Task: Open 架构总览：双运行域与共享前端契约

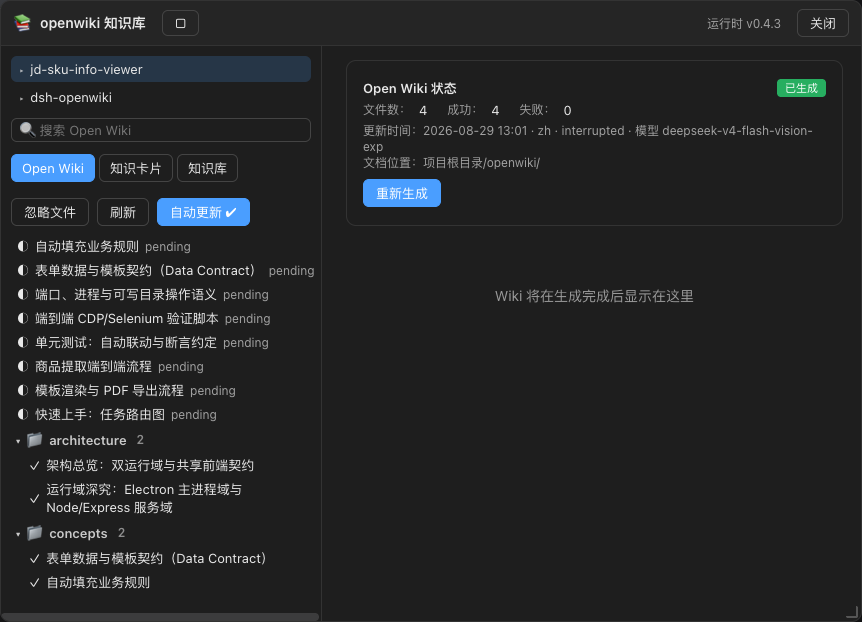Action: click(x=150, y=466)
